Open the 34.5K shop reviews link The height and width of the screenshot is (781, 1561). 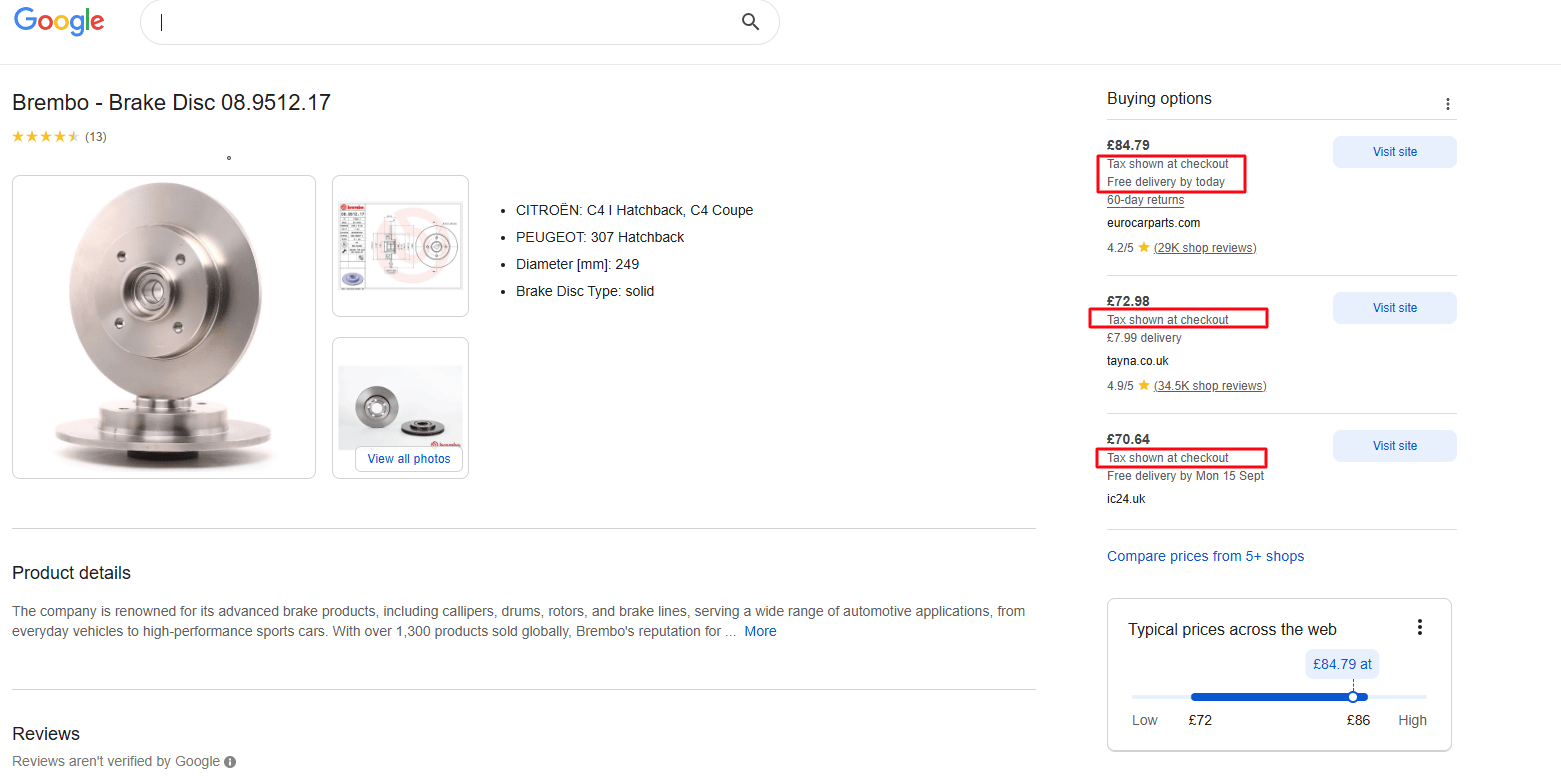click(x=1209, y=386)
